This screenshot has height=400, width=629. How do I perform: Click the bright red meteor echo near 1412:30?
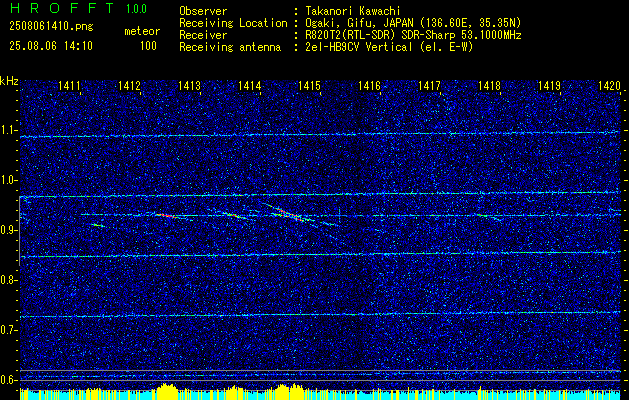(x=166, y=216)
